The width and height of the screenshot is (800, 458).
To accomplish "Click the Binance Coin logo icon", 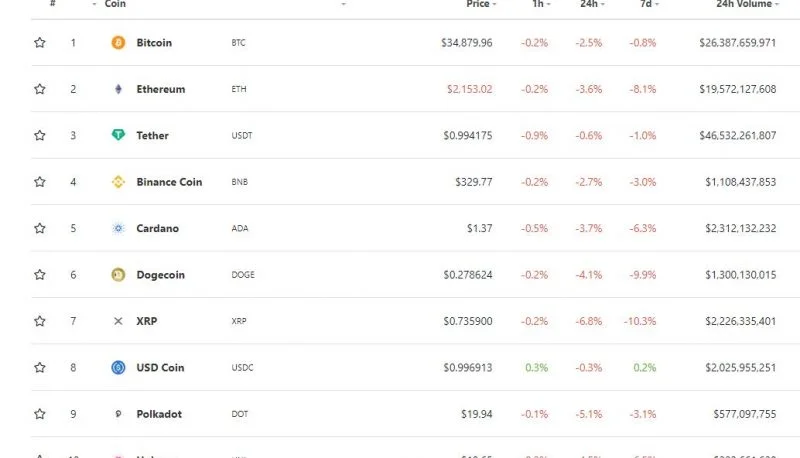I will point(118,182).
